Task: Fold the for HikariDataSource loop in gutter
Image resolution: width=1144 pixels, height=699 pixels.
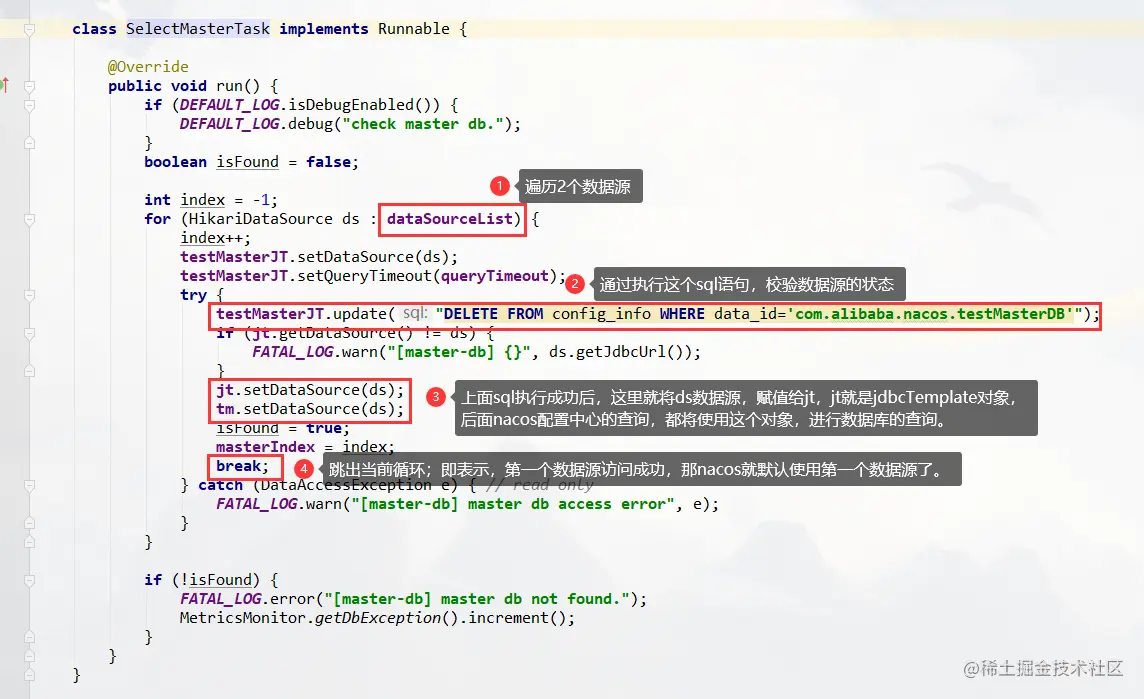Action: (x=29, y=219)
